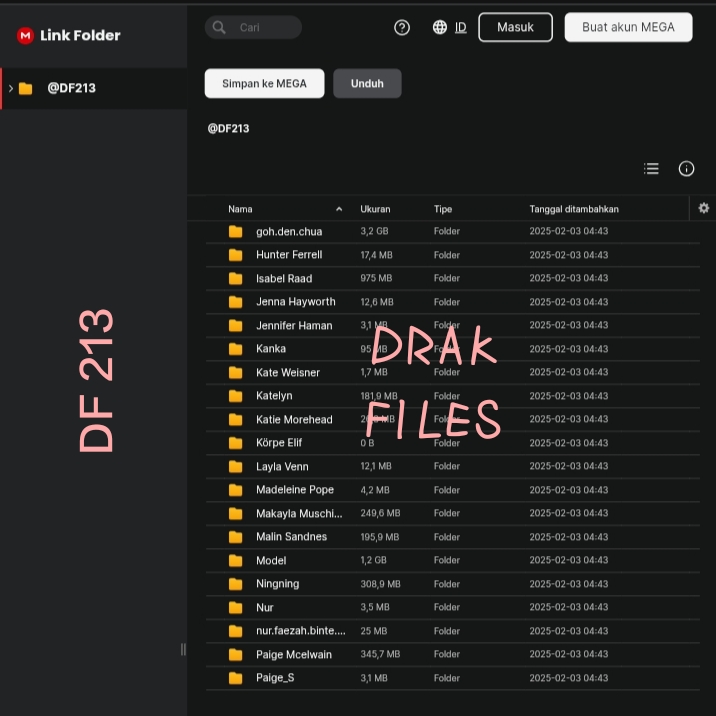716x716 pixels.
Task: Select the Madeleine Pope folder name
Action: [x=295, y=490]
